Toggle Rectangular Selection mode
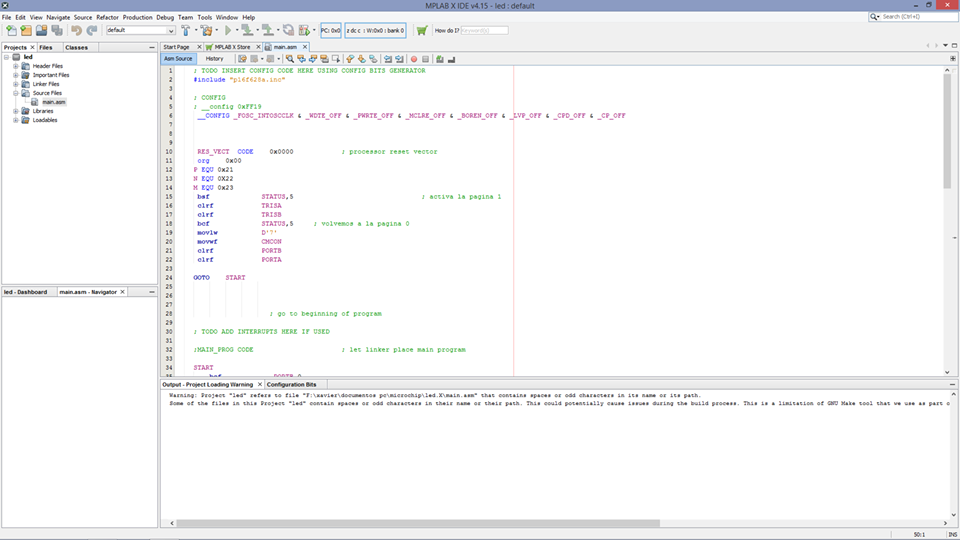Screen dimensions: 960x540 tap(336, 59)
